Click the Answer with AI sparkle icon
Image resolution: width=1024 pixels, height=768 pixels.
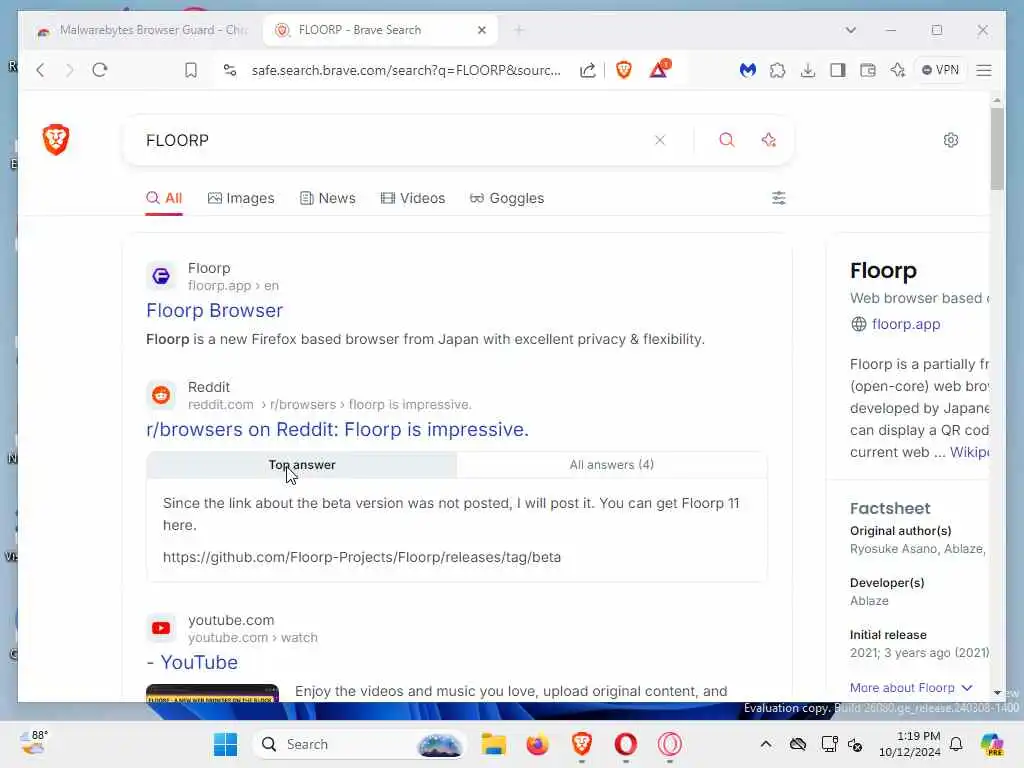(769, 140)
